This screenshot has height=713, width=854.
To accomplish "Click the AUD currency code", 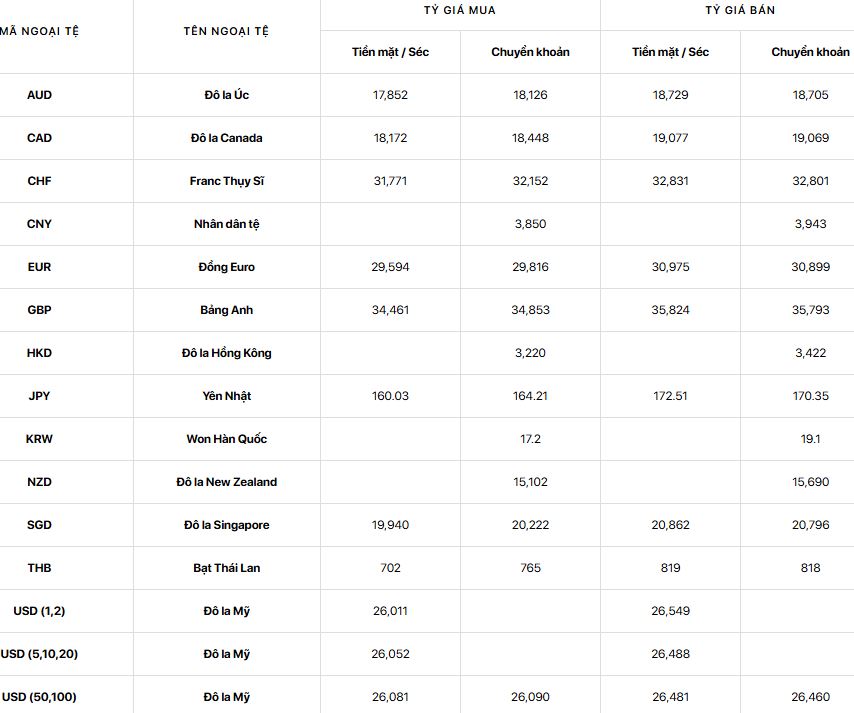I will tap(39, 95).
